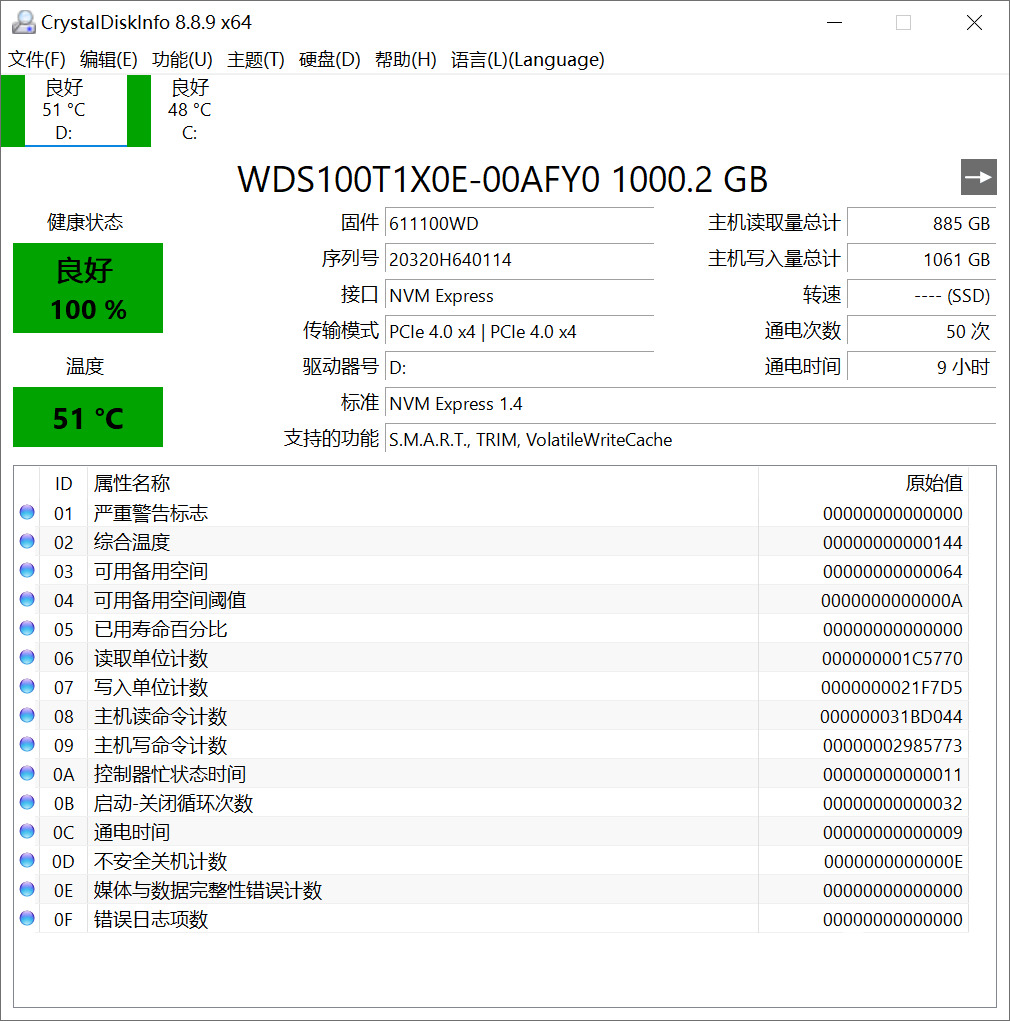Screen dimensions: 1010x1021
Task: Open the 编辑(E) menu
Action: pyautogui.click(x=108, y=60)
